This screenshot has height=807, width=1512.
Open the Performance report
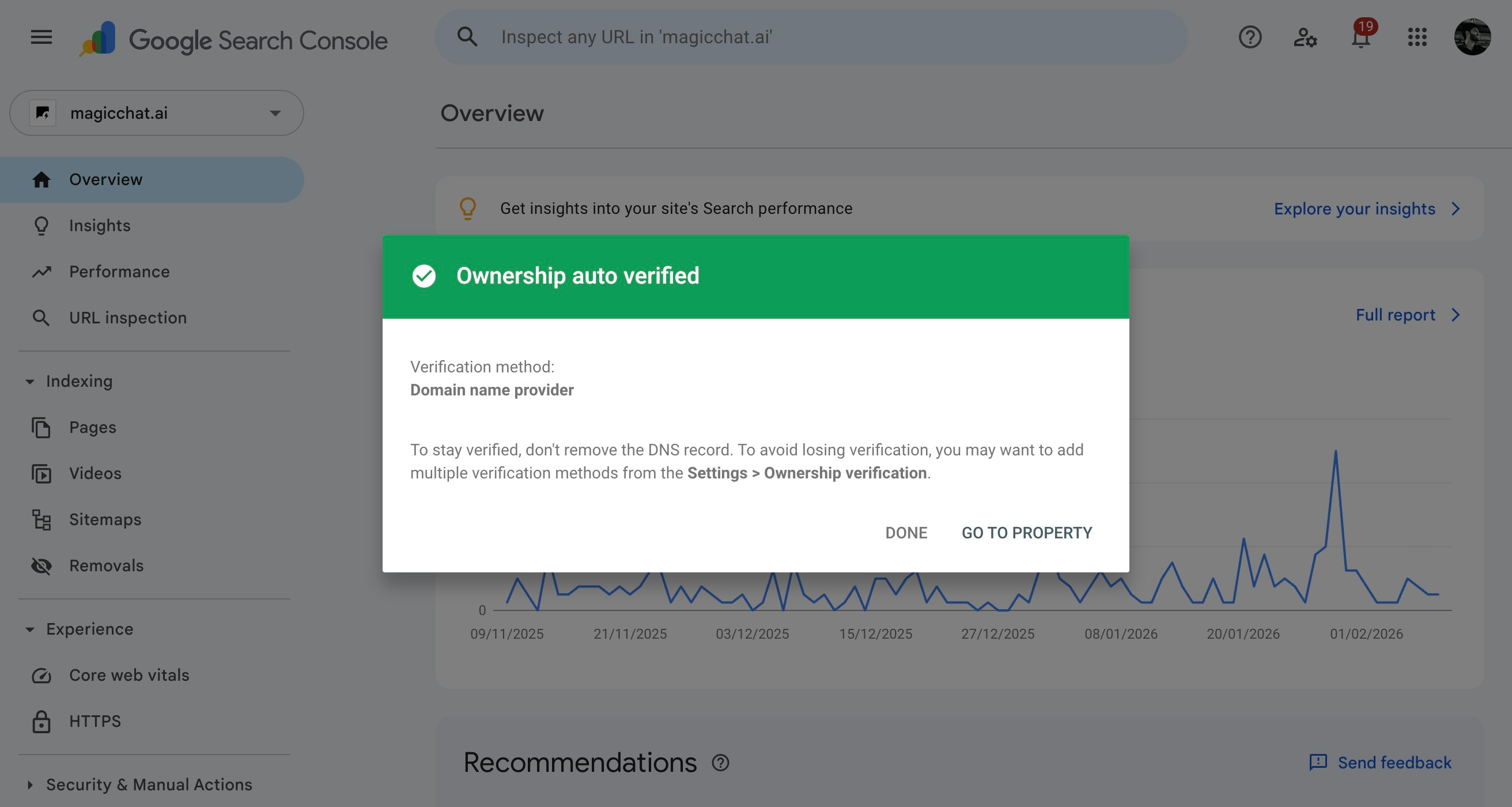point(152,271)
